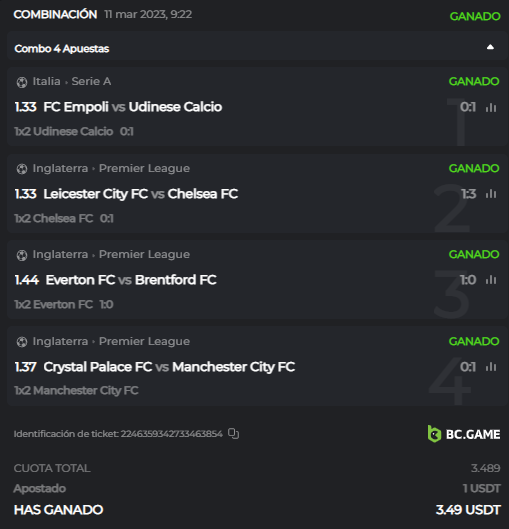Open statistics icon for Everton vs Brentford

click(491, 280)
